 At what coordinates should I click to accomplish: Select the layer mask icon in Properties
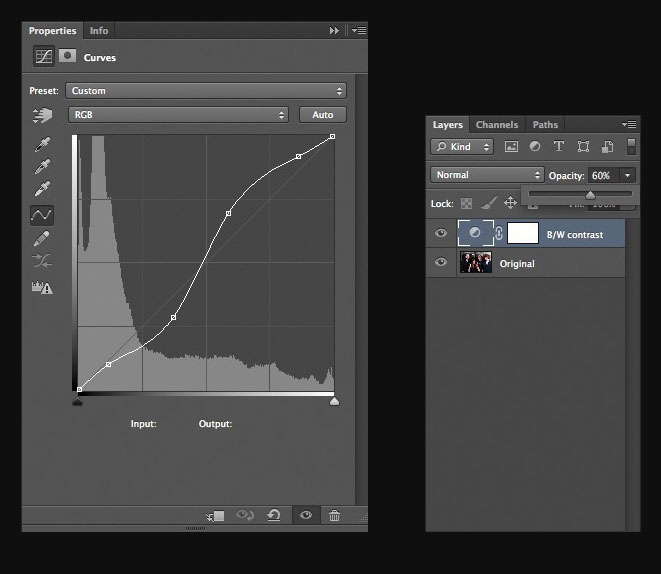[67, 56]
